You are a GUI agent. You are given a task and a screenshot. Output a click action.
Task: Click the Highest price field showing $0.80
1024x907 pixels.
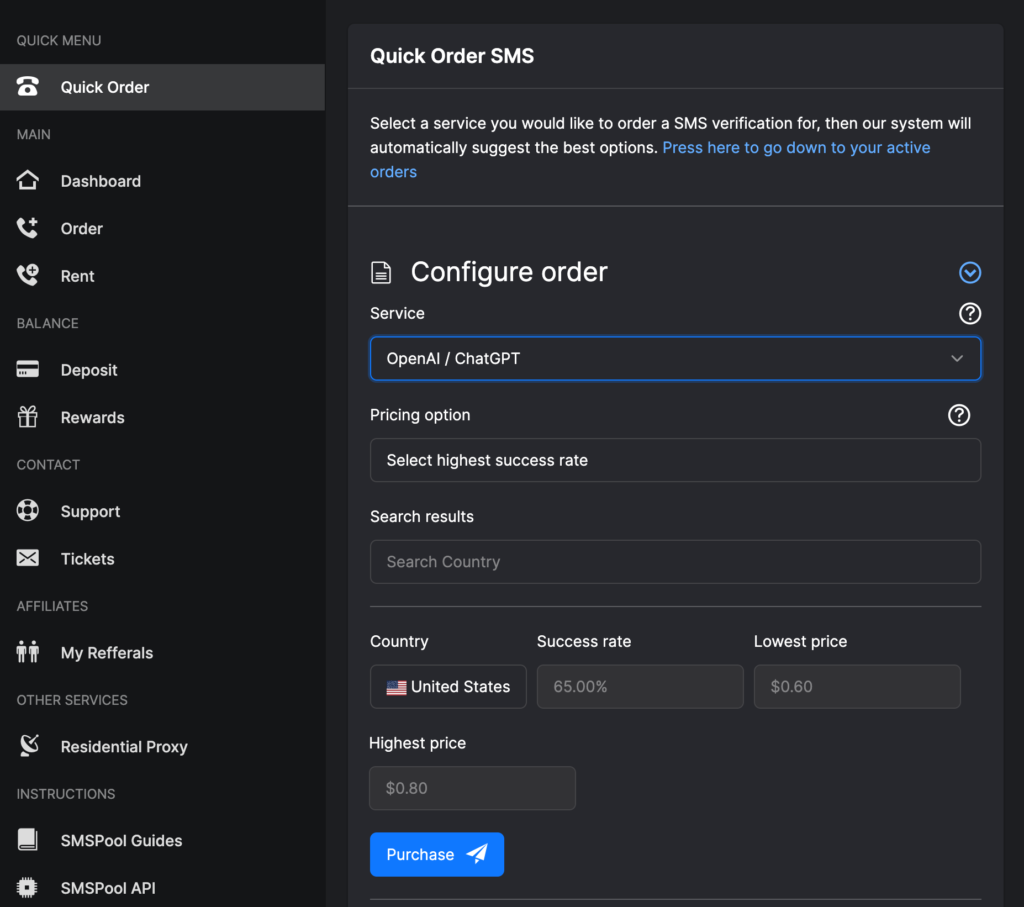(x=472, y=788)
